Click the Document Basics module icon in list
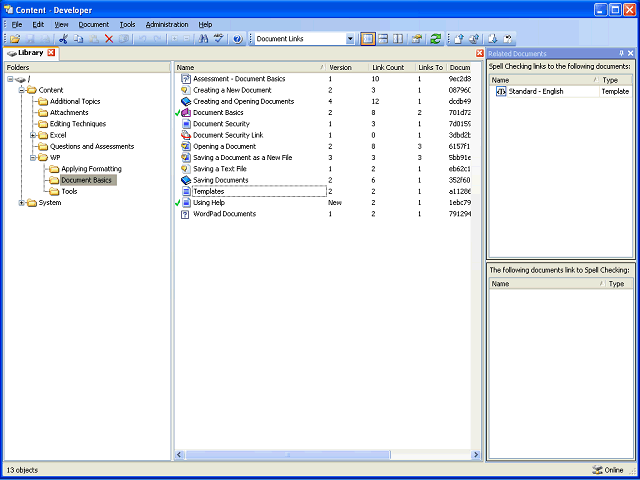 point(186,113)
